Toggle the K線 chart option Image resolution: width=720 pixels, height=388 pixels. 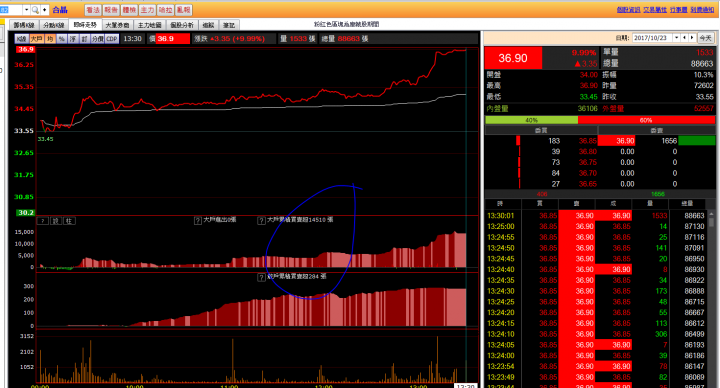[x=22, y=39]
